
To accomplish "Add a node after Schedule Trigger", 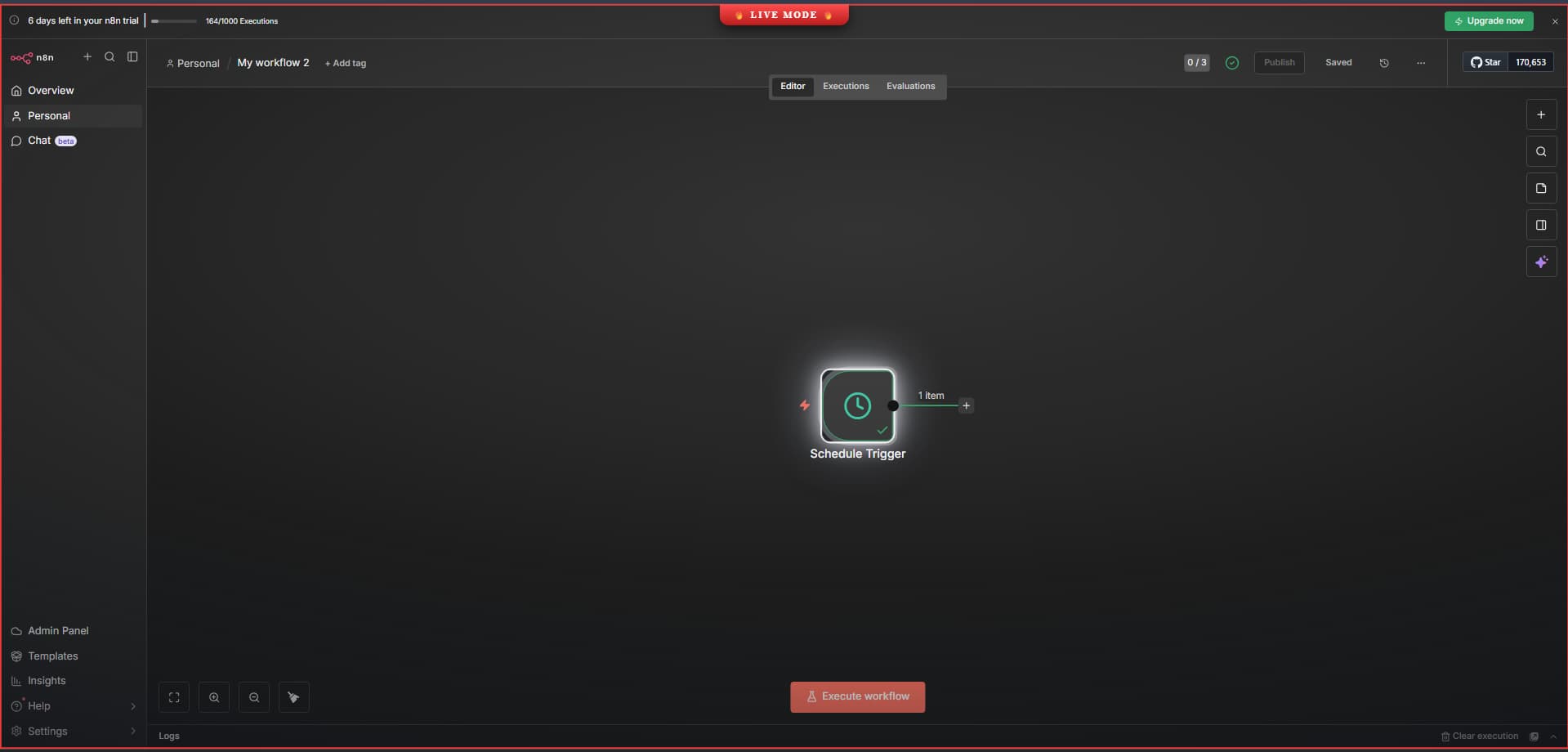I will click(x=966, y=405).
